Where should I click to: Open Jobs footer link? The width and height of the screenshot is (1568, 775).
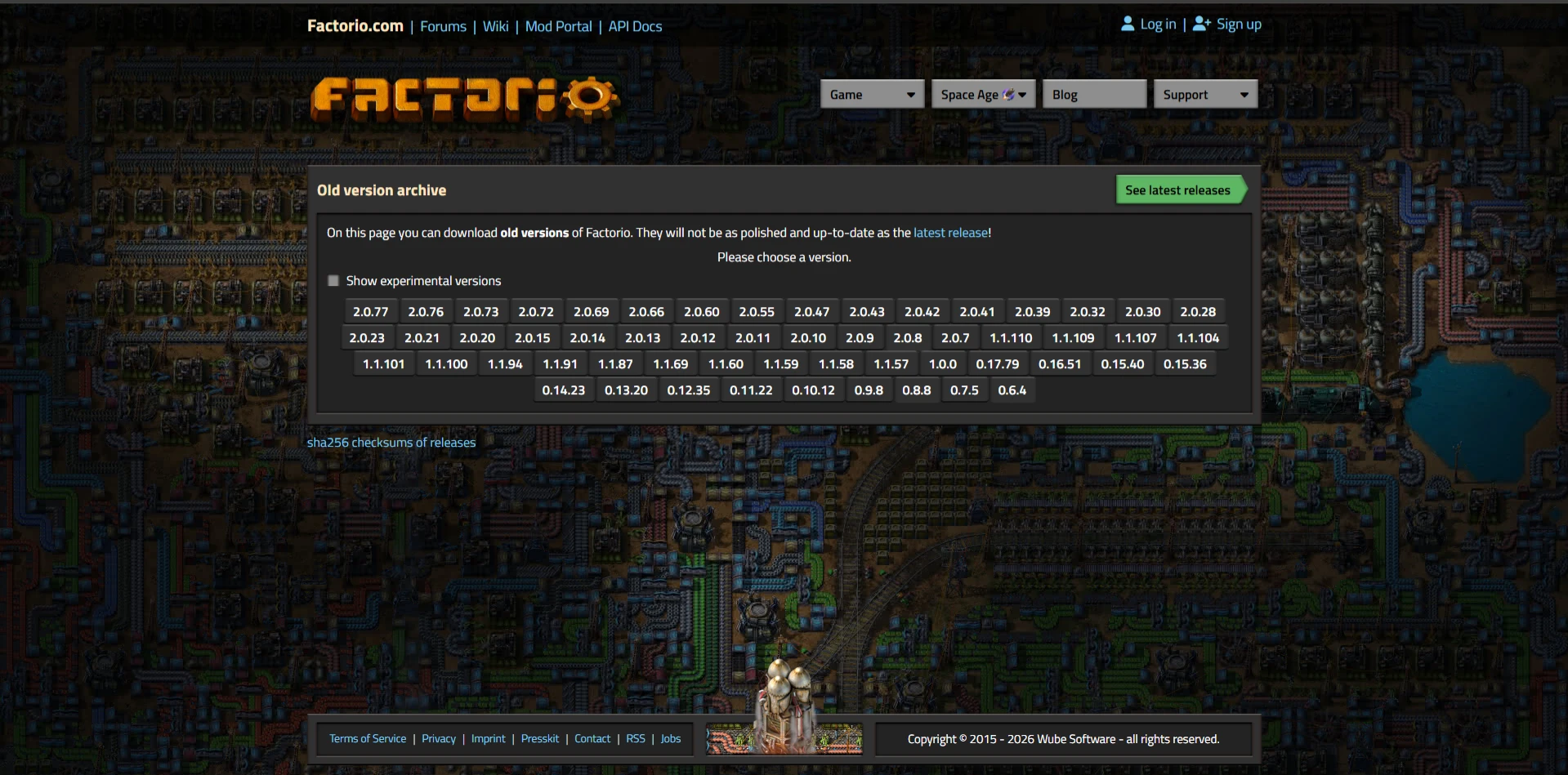(671, 738)
